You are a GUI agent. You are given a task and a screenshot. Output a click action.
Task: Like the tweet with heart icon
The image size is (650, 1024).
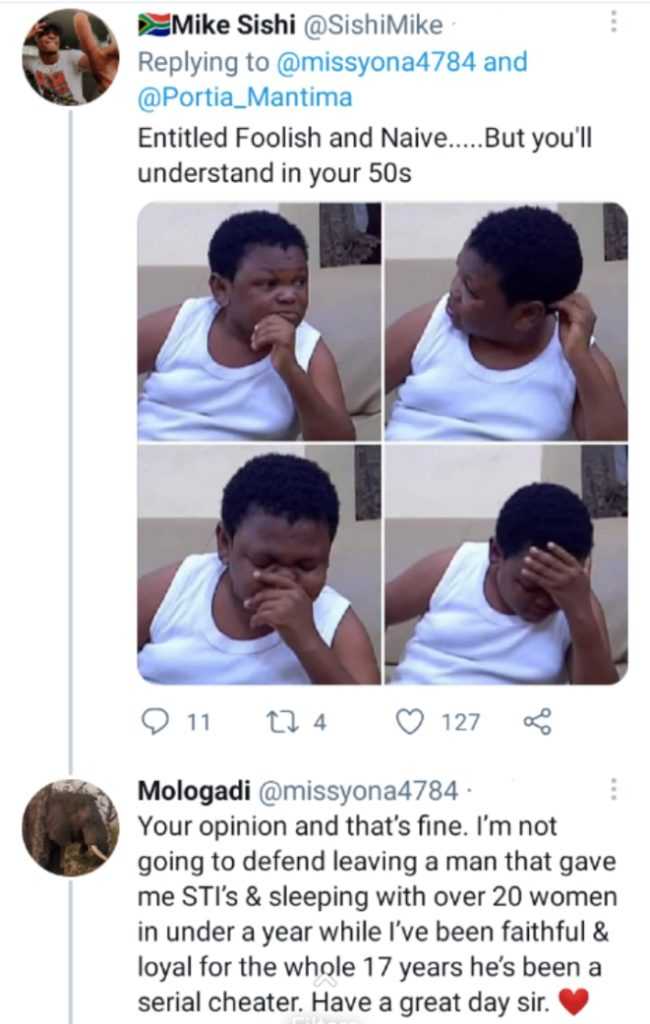pos(410,721)
